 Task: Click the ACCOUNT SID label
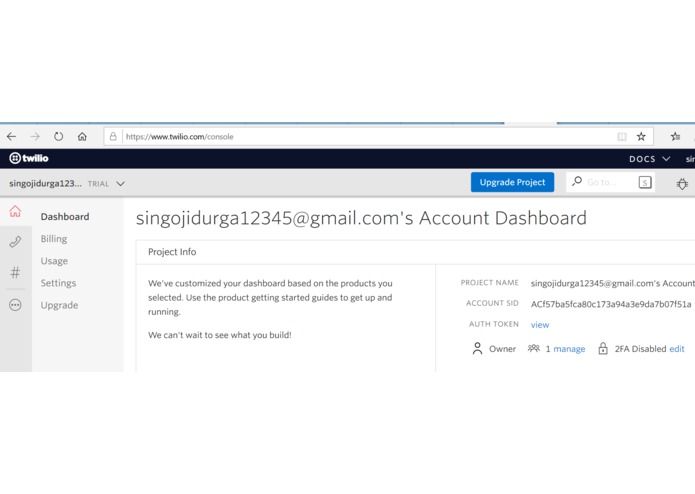coord(492,303)
